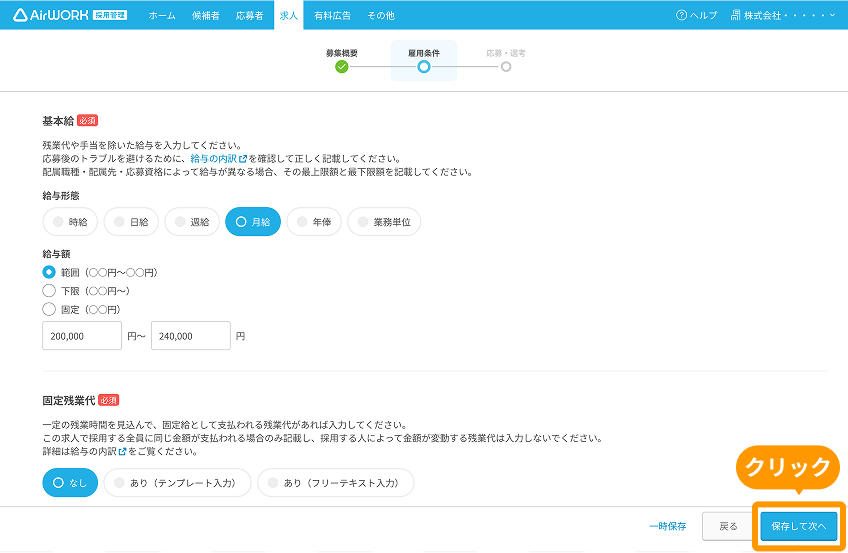This screenshot has width=848, height=553.
Task: Choose 年俸 pay type
Action: coord(314,222)
